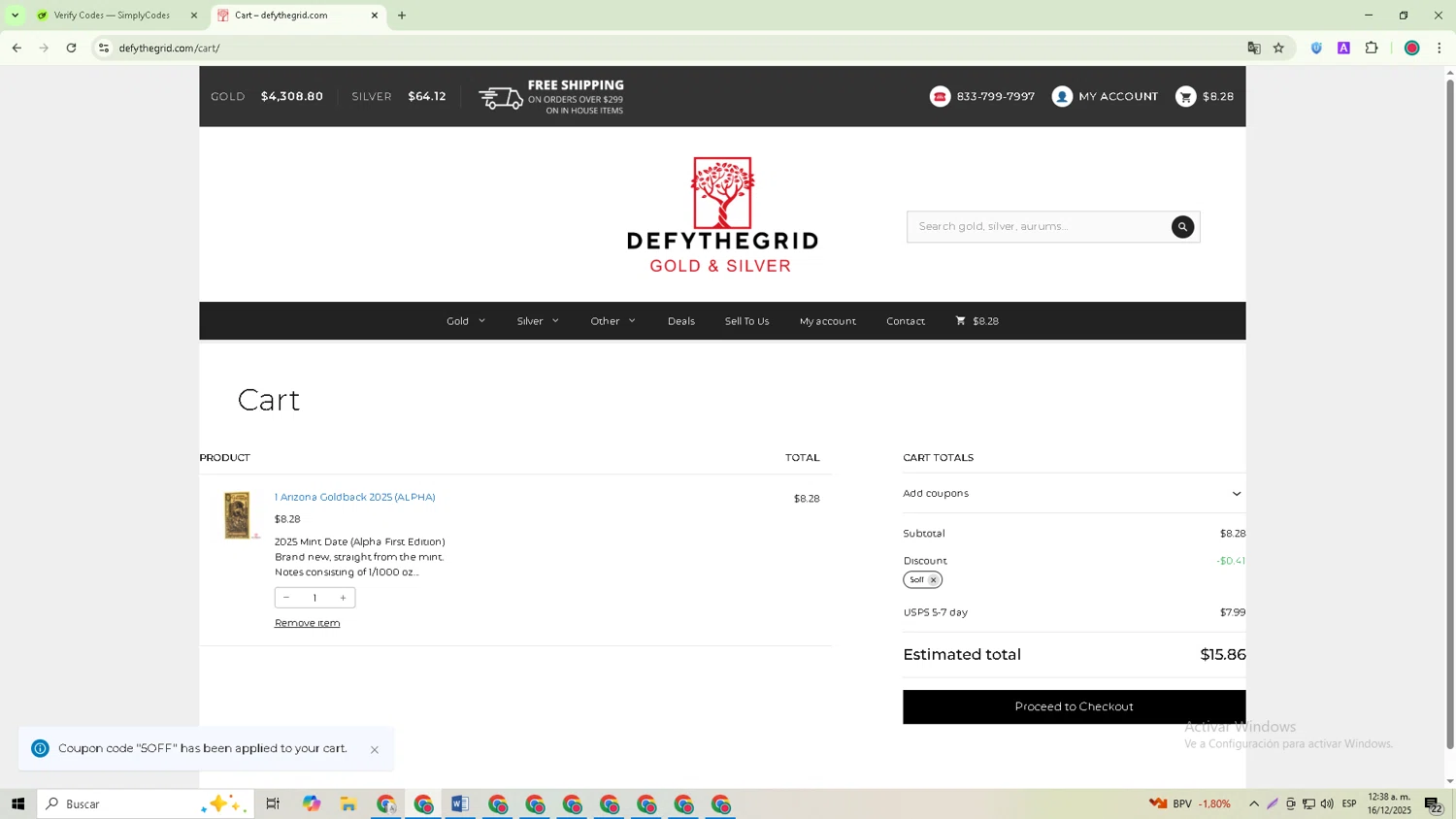Click the page vertical scrollbar
The image size is (1456, 819).
click(1450, 414)
